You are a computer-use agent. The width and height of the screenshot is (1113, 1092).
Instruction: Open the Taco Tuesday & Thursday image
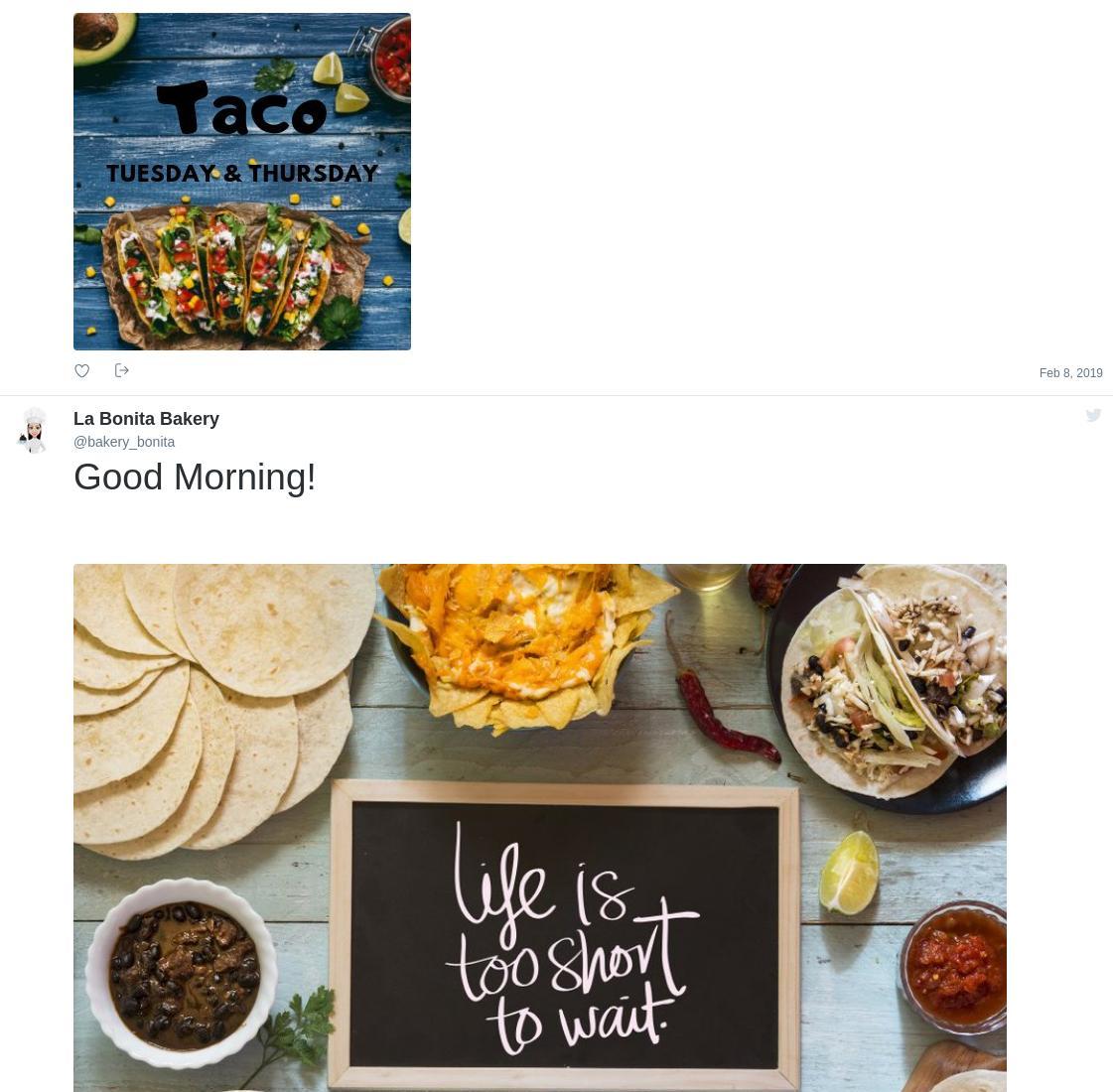coord(242,182)
